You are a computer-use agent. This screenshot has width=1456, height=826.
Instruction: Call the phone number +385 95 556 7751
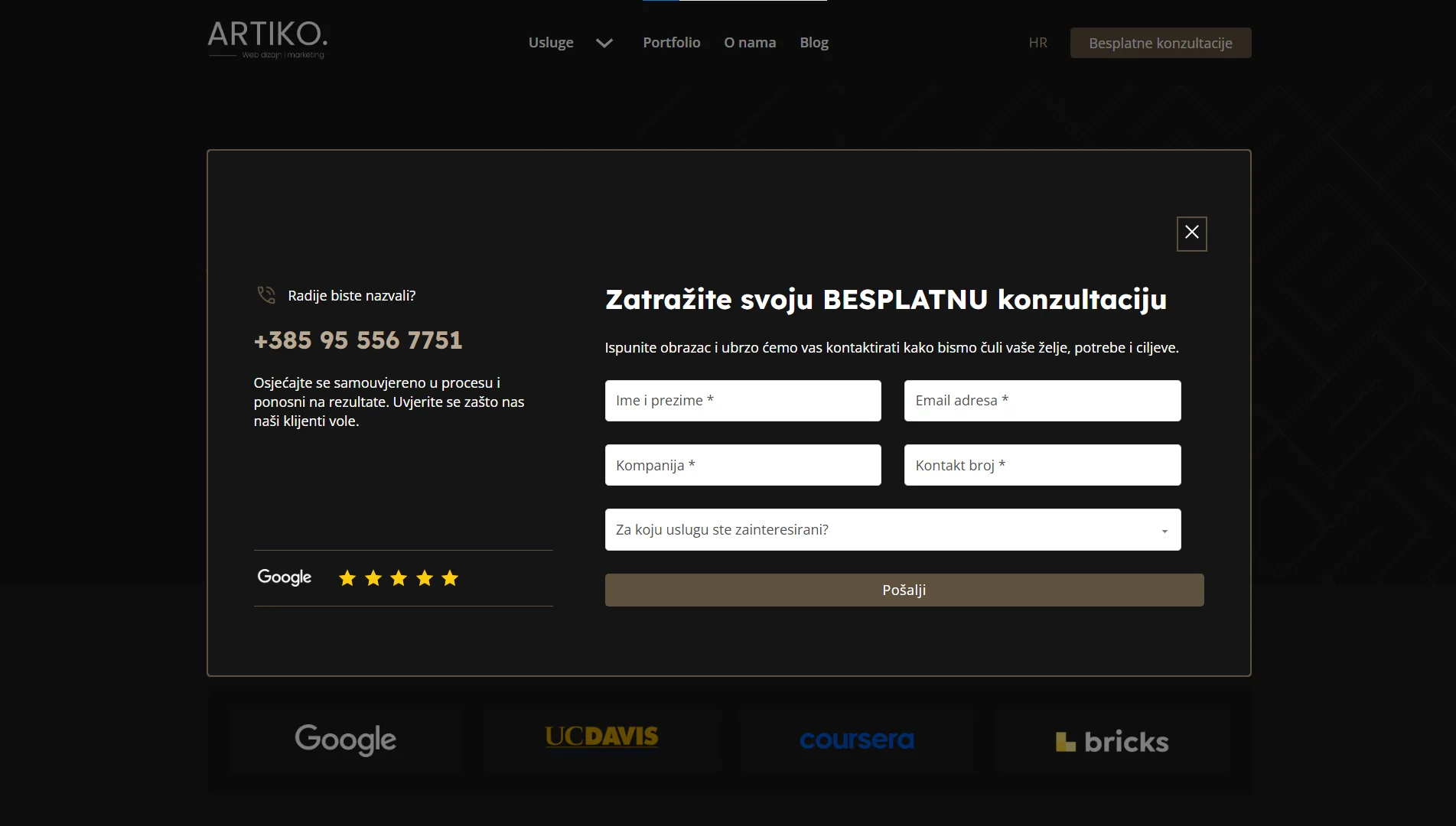[358, 340]
